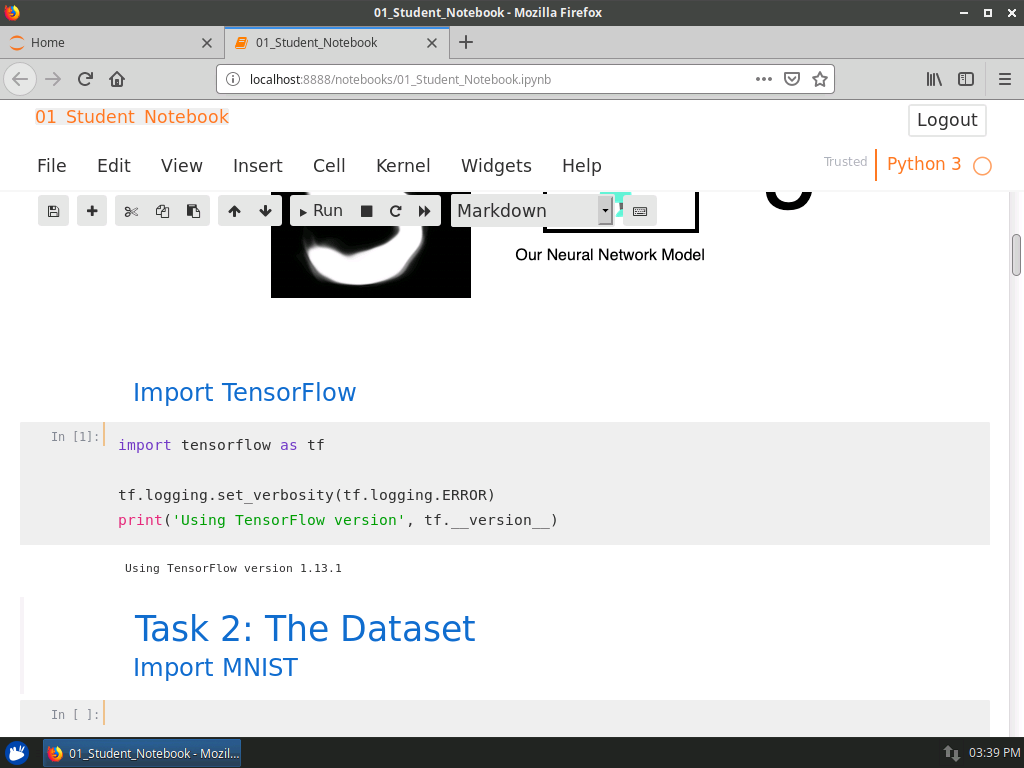Viewport: 1024px width, 768px height.
Task: Open a new browser tab
Action: [466, 42]
